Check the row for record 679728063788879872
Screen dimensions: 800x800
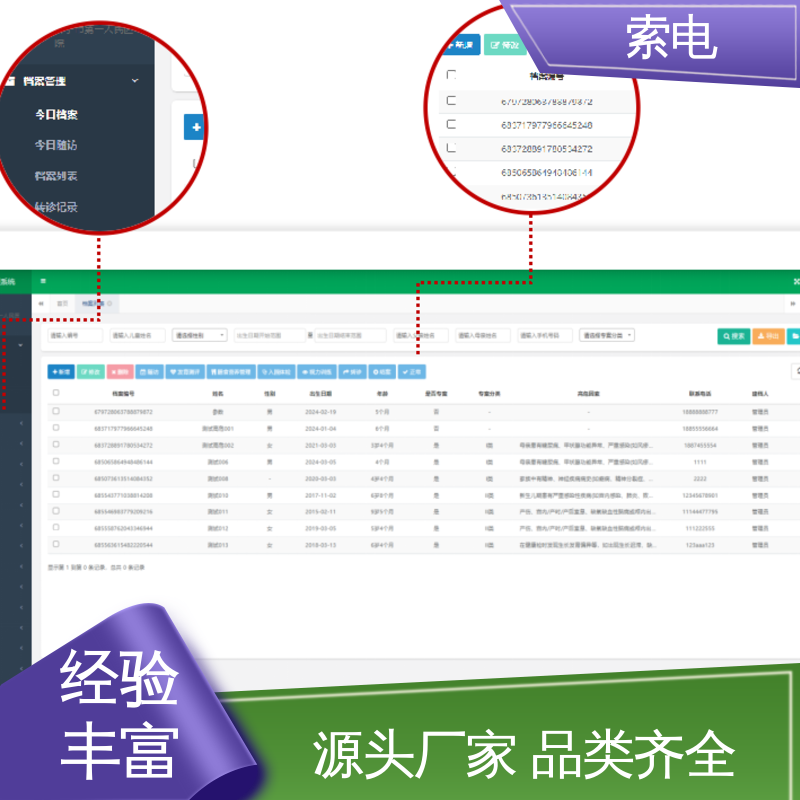[56, 411]
